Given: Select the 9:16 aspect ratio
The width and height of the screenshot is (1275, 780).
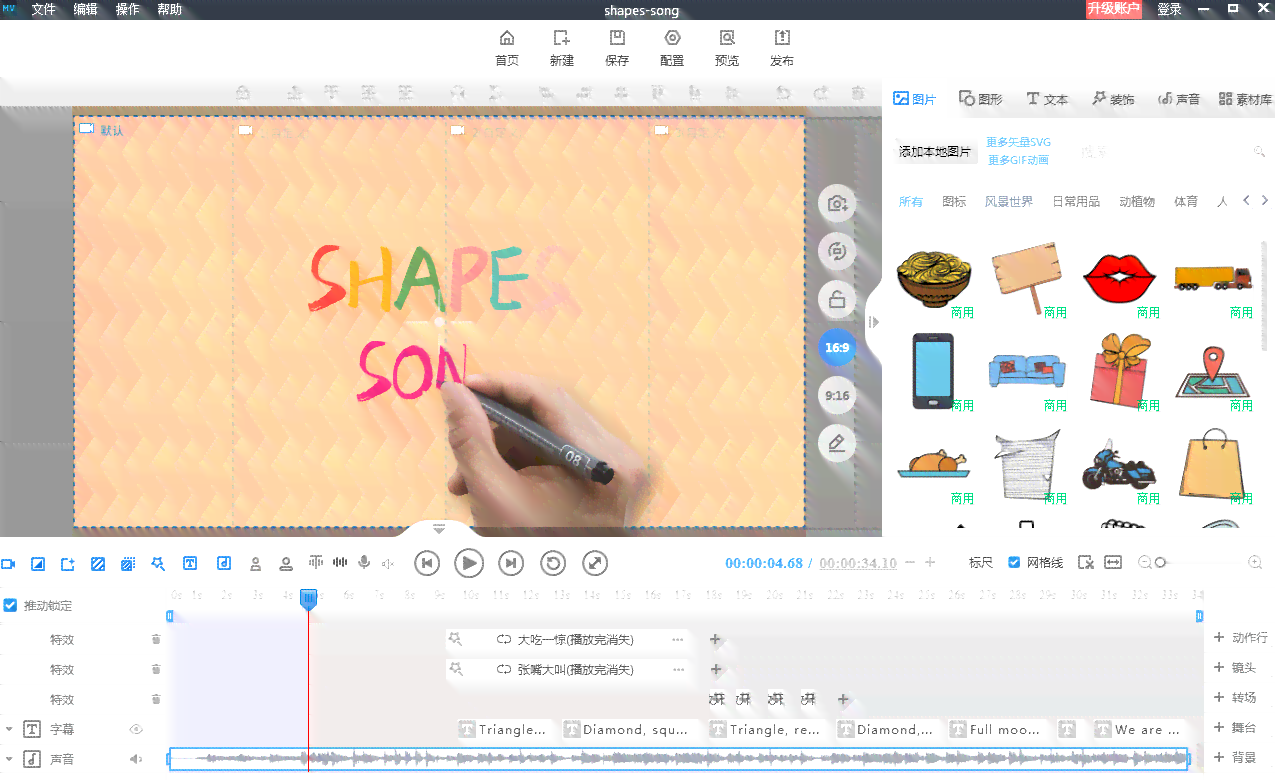Looking at the screenshot, I should pyautogui.click(x=837, y=396).
